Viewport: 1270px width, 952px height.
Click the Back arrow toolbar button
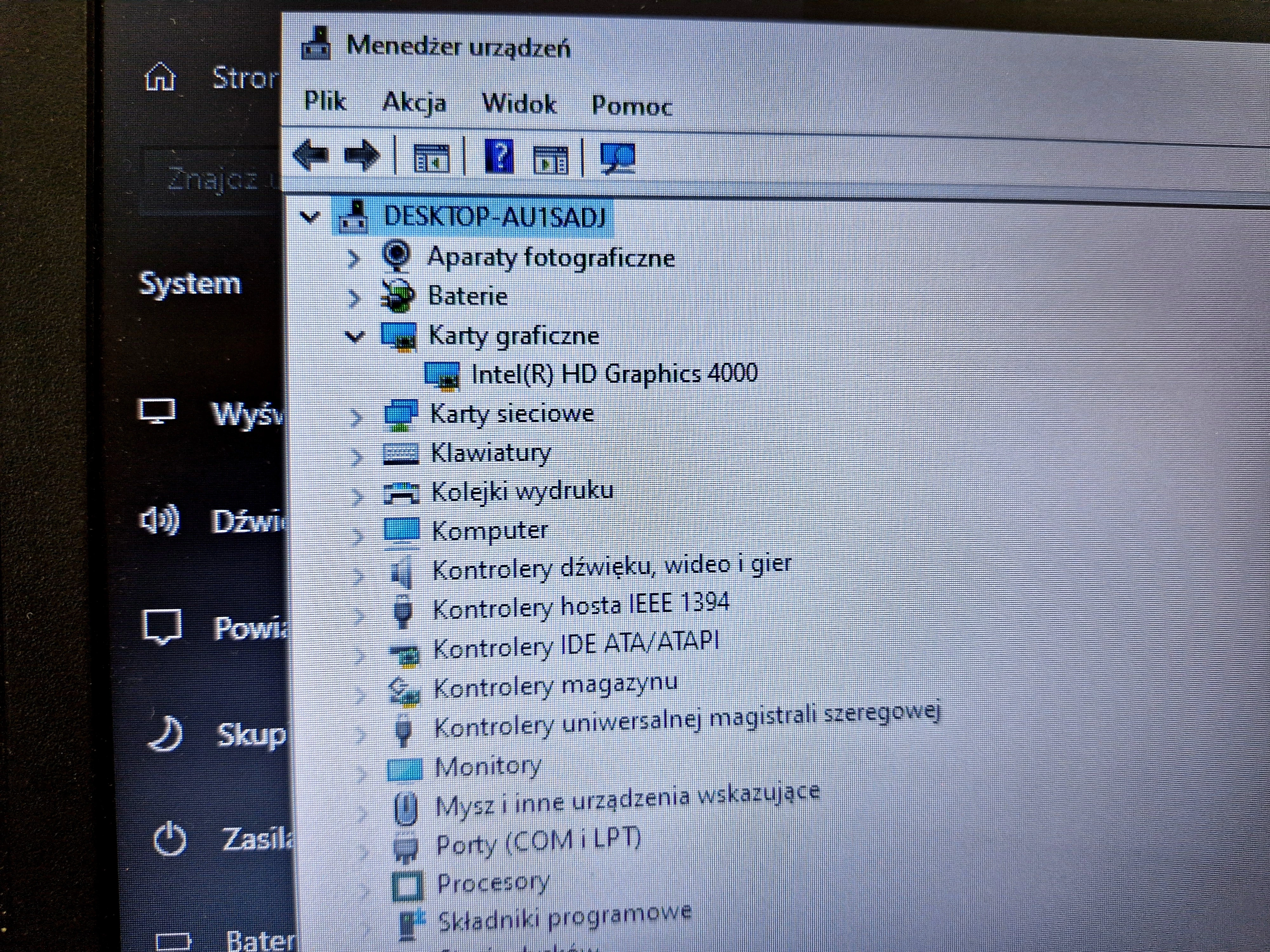[x=311, y=155]
